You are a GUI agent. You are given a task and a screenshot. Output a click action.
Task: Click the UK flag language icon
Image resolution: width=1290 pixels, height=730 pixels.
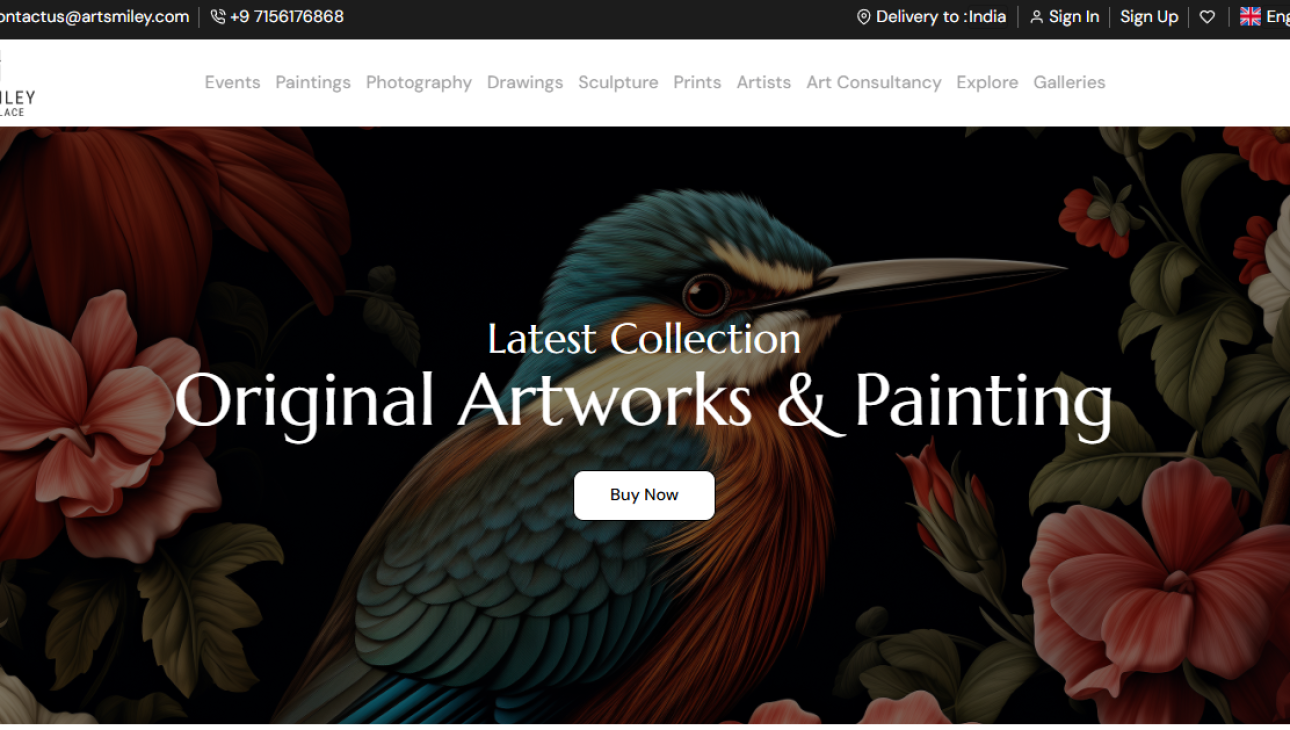coord(1250,17)
